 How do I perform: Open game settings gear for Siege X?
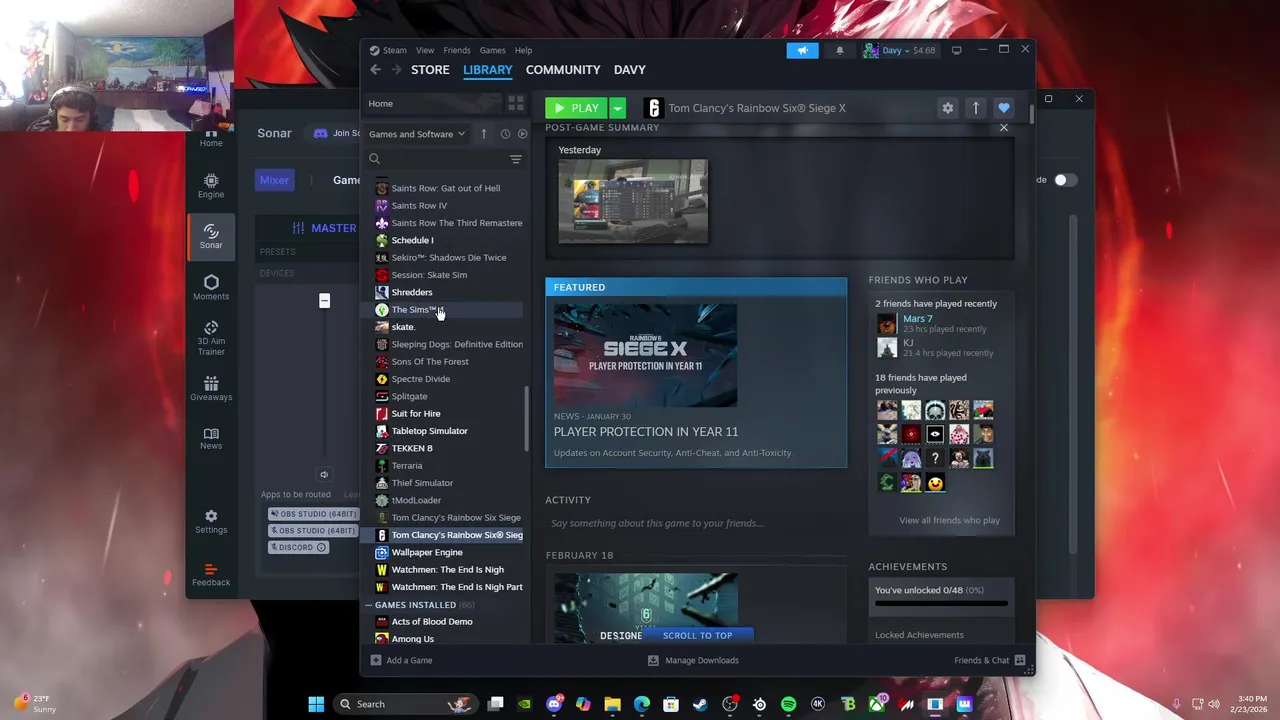[947, 108]
